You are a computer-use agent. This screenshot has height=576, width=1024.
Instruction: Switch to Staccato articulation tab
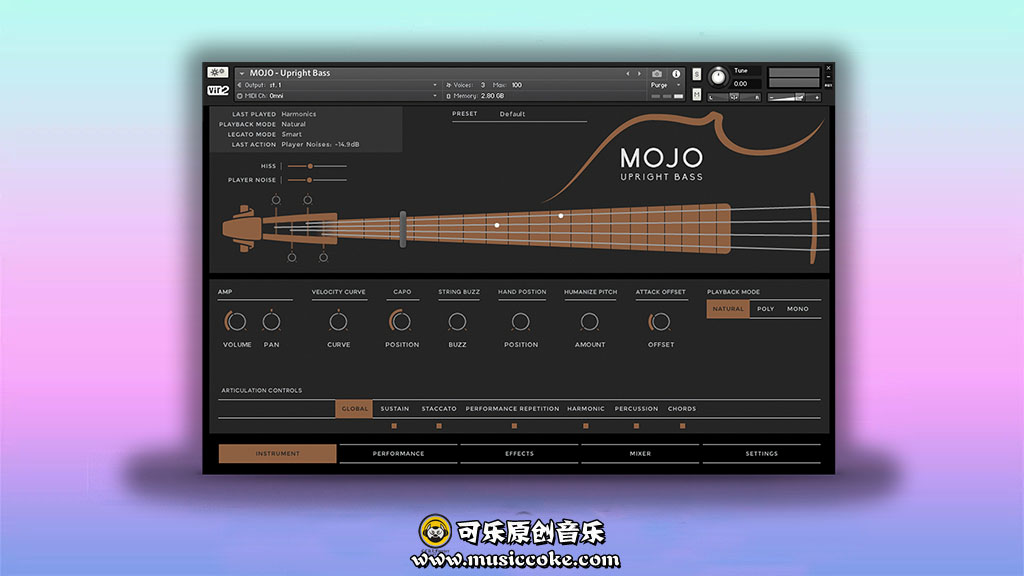439,409
